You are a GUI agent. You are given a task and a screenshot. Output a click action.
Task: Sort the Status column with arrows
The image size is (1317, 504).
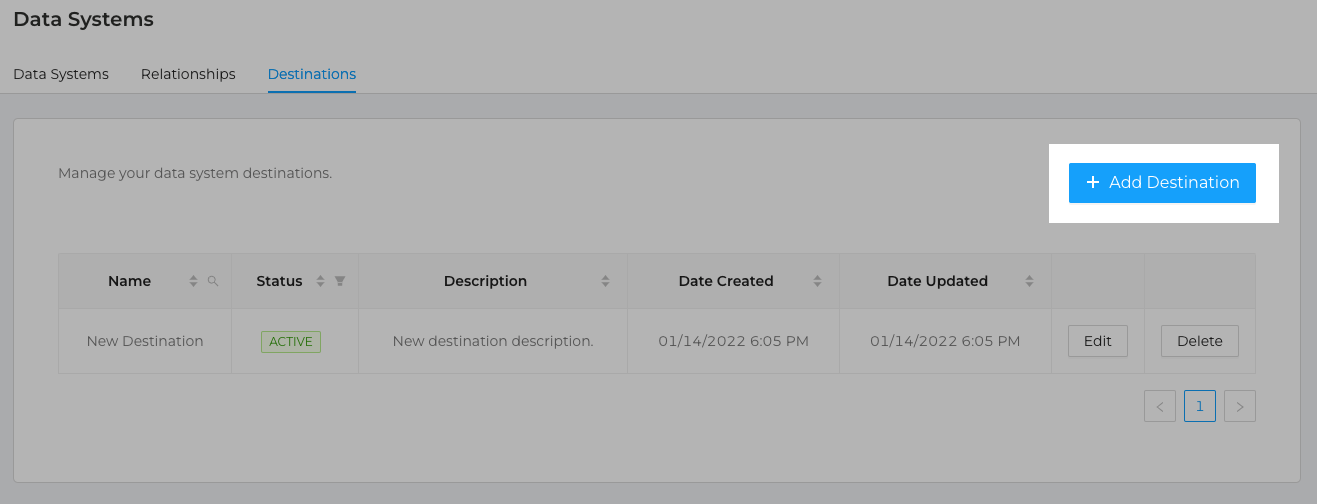click(321, 282)
